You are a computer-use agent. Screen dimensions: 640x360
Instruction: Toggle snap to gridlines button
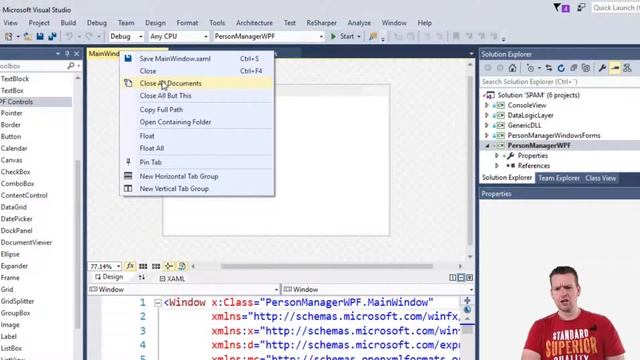[156, 266]
